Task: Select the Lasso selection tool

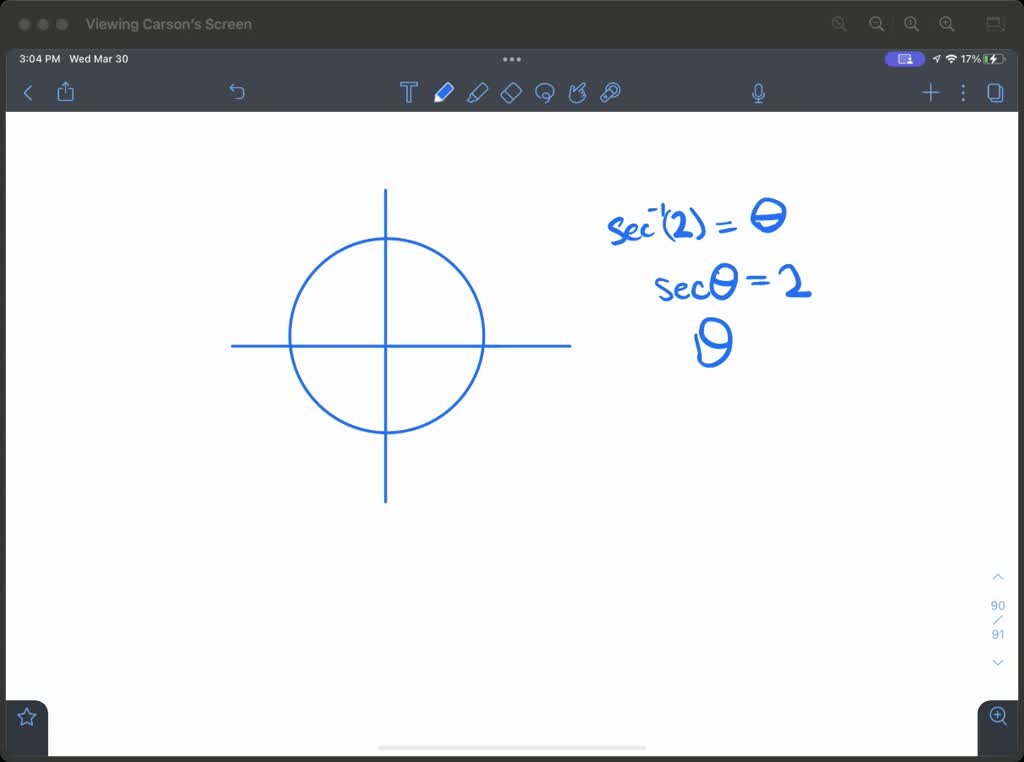Action: (x=545, y=92)
